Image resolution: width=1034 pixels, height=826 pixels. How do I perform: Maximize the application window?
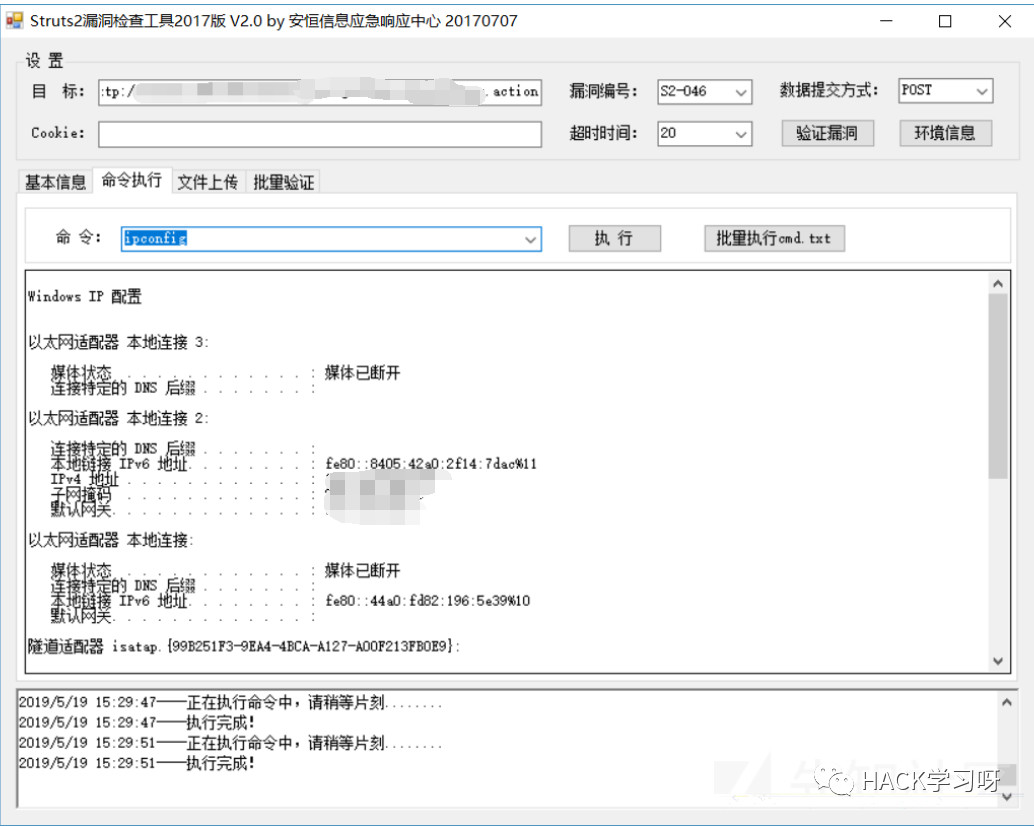(945, 21)
